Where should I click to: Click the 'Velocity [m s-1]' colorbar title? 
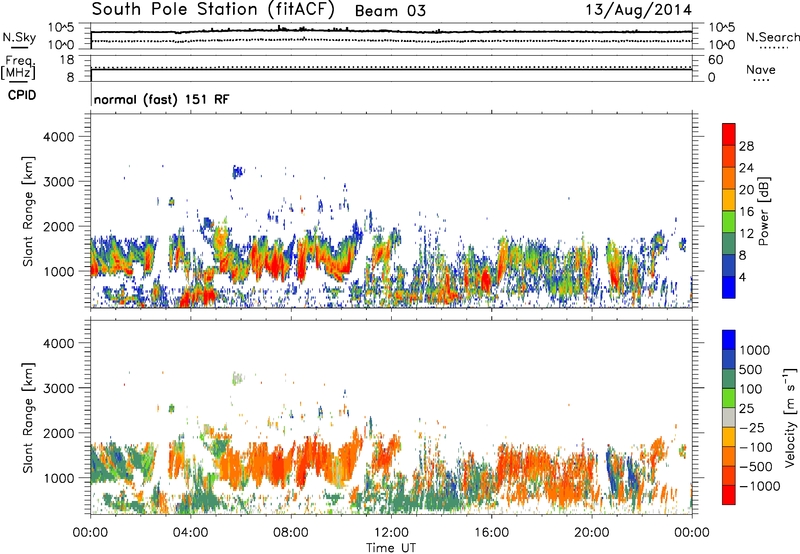(x=790, y=417)
